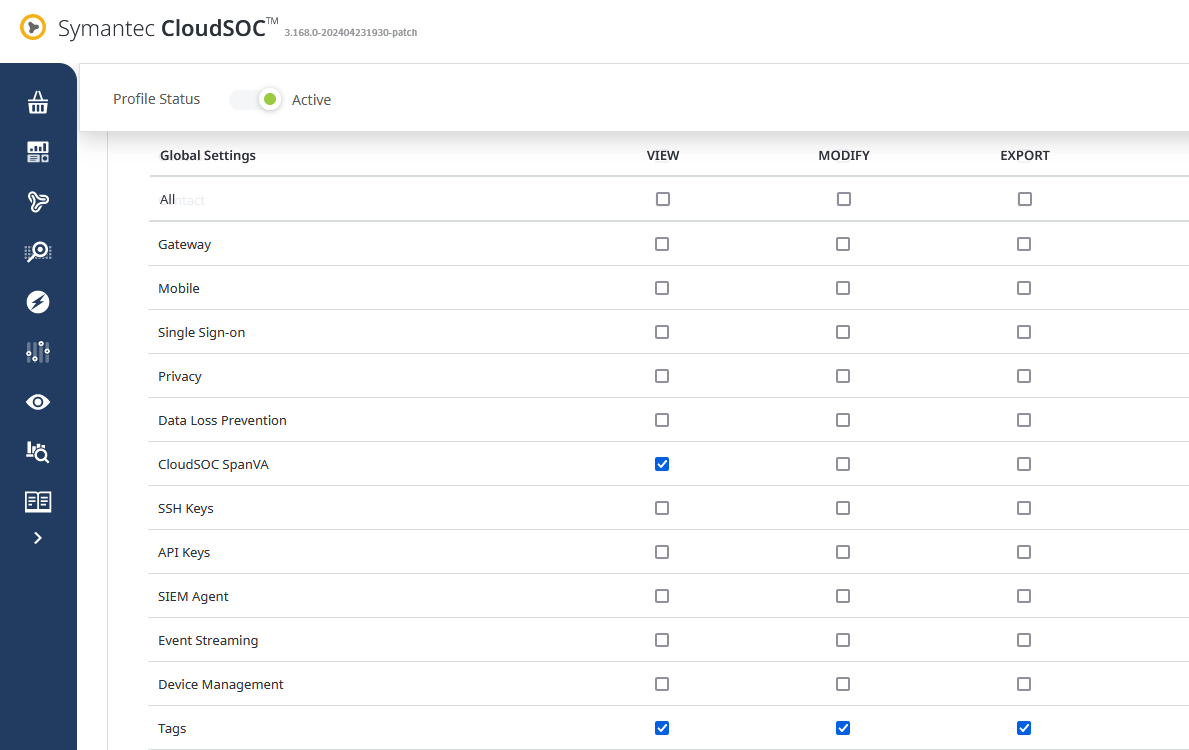Click the basket icon in the sidebar
Image resolution: width=1189 pixels, height=750 pixels.
click(x=38, y=102)
